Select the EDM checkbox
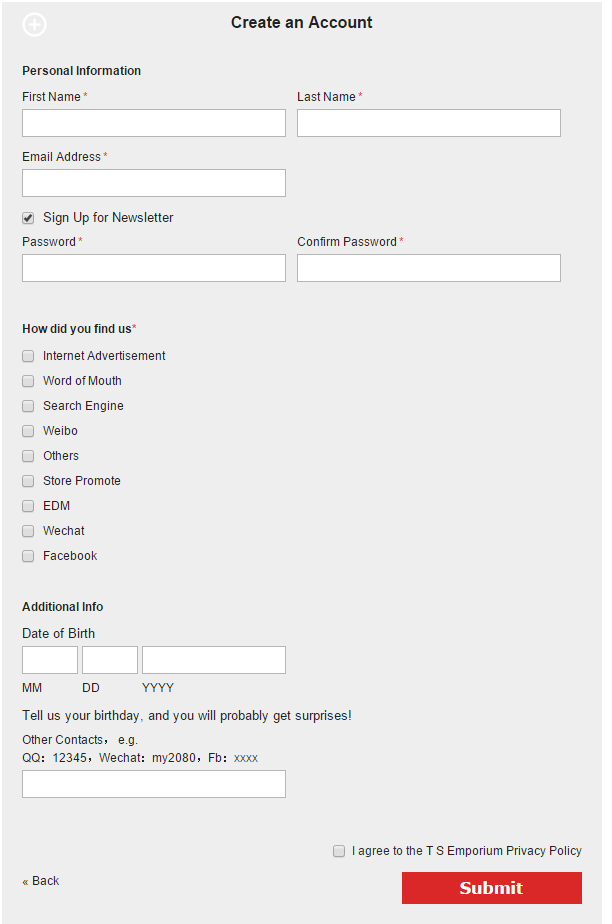The image size is (612, 924). tap(28, 506)
